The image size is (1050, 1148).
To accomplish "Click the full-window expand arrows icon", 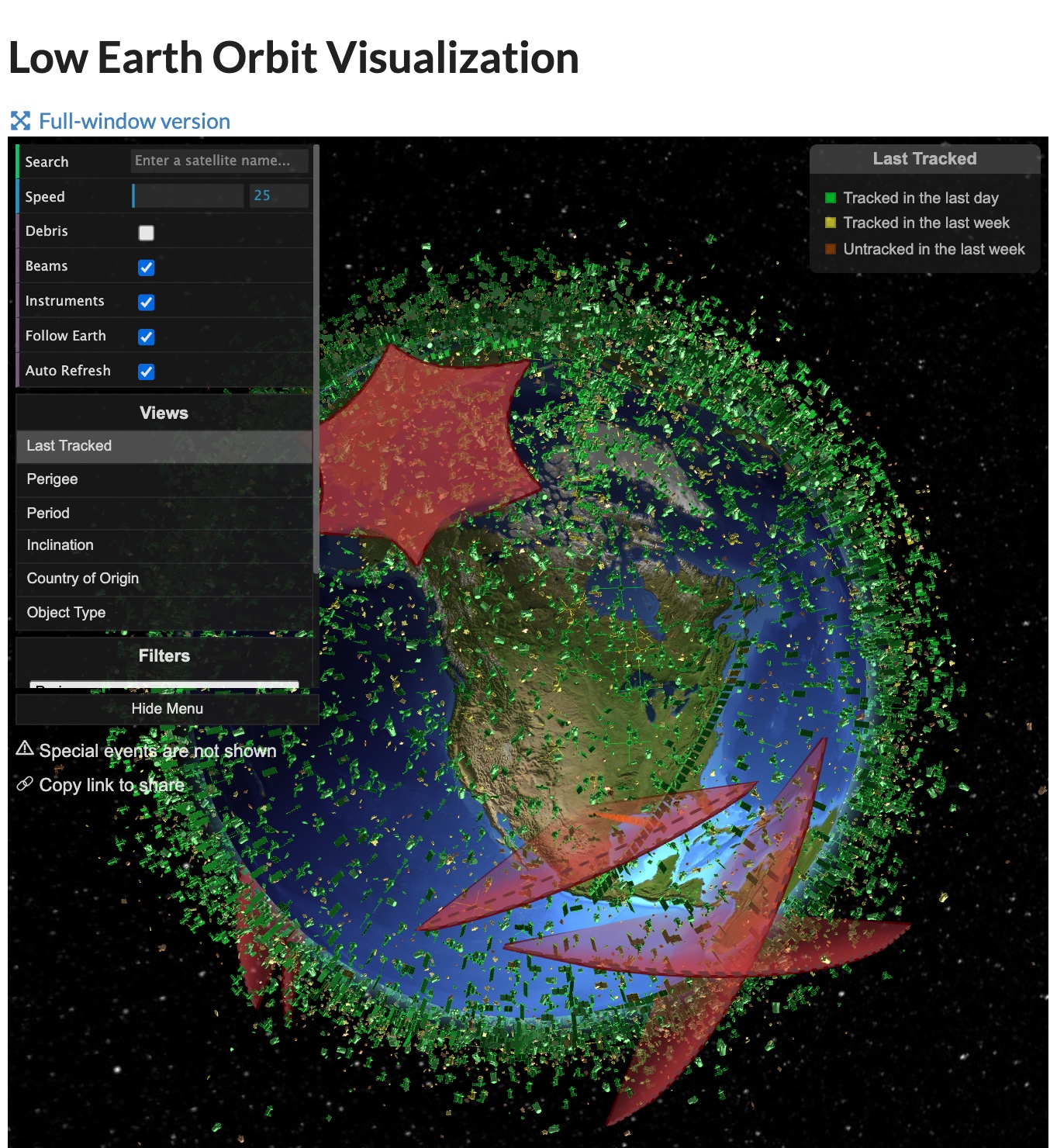I will [x=20, y=121].
